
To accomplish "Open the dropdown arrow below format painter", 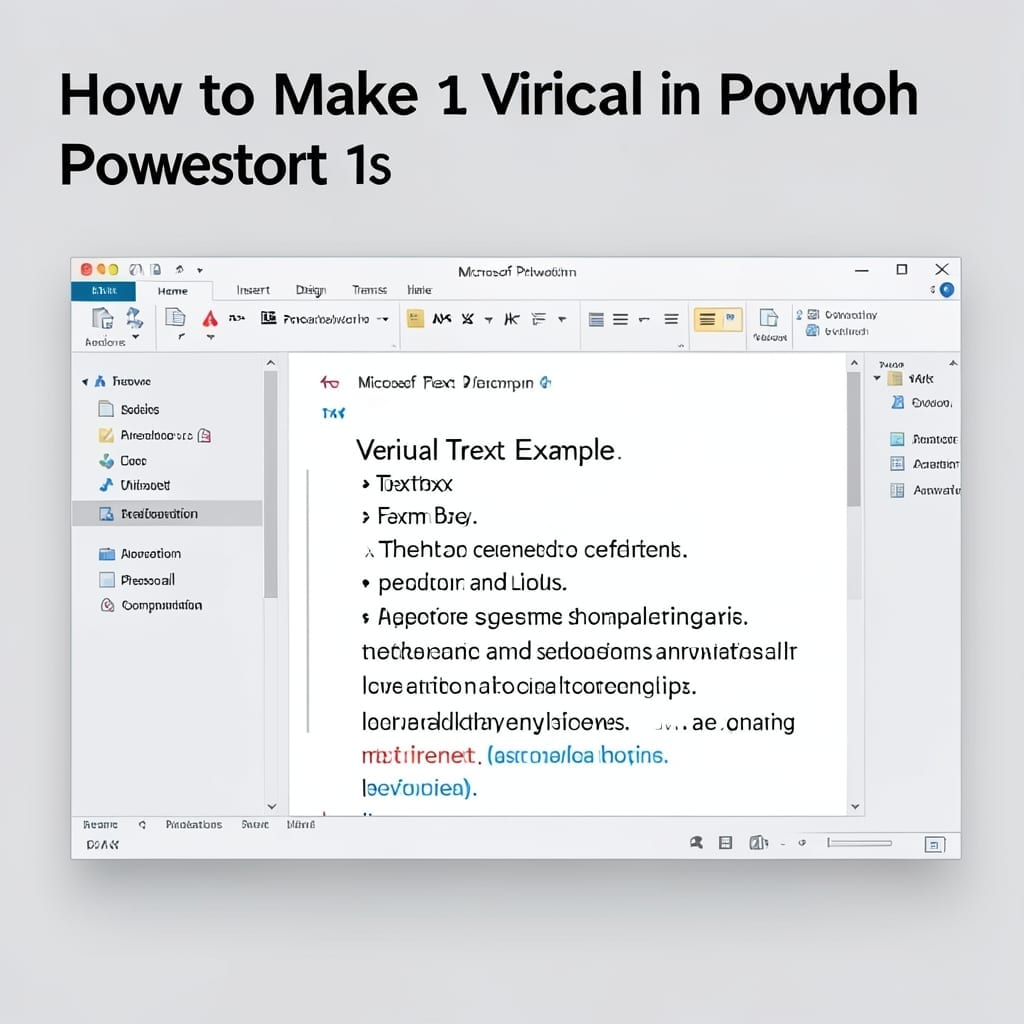I will 136,337.
